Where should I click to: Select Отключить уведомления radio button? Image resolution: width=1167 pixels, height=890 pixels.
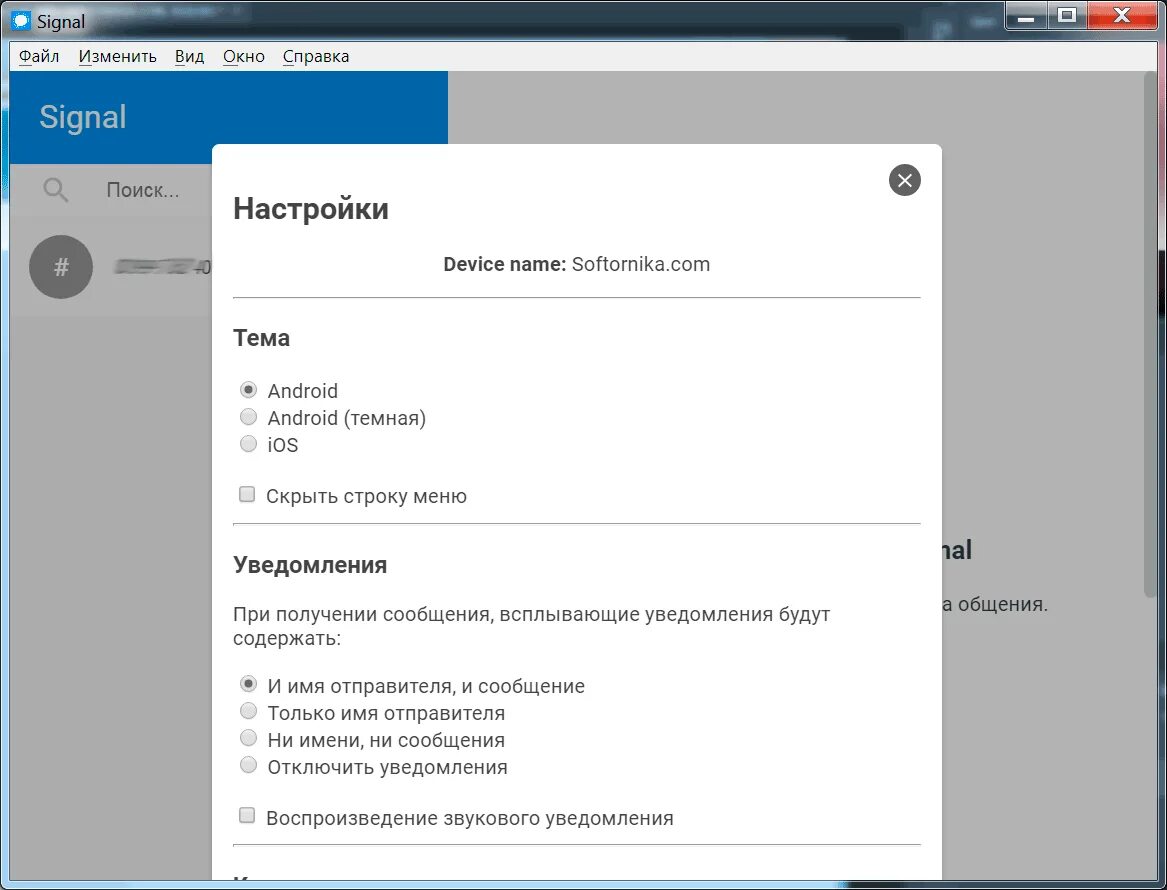(249, 764)
